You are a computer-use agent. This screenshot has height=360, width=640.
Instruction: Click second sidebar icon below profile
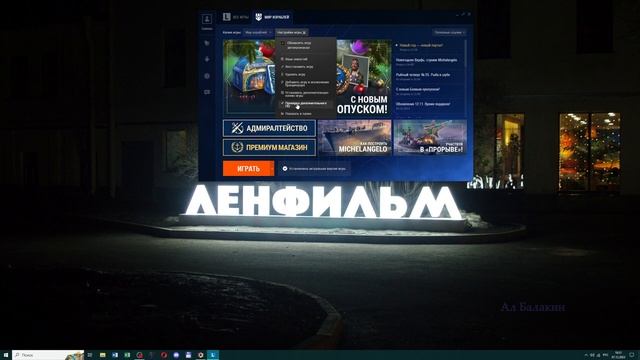(x=207, y=59)
